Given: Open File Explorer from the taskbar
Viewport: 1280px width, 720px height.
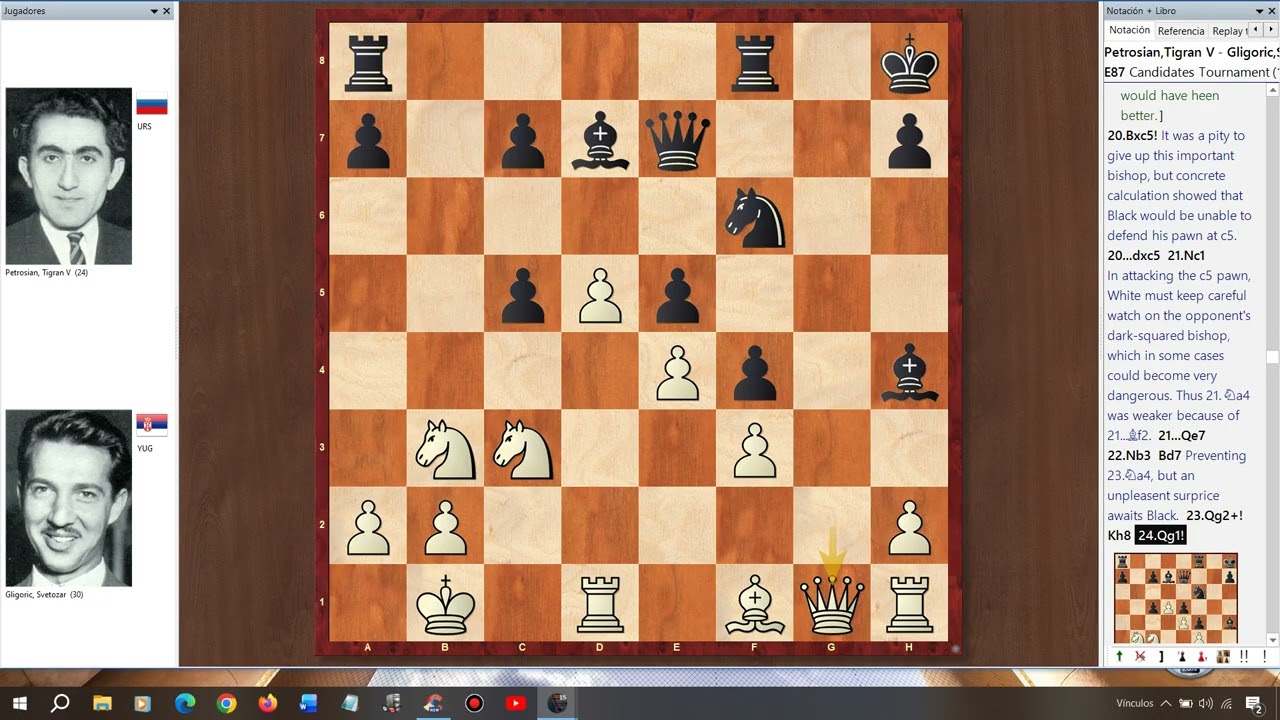Looking at the screenshot, I should pyautogui.click(x=102, y=703).
